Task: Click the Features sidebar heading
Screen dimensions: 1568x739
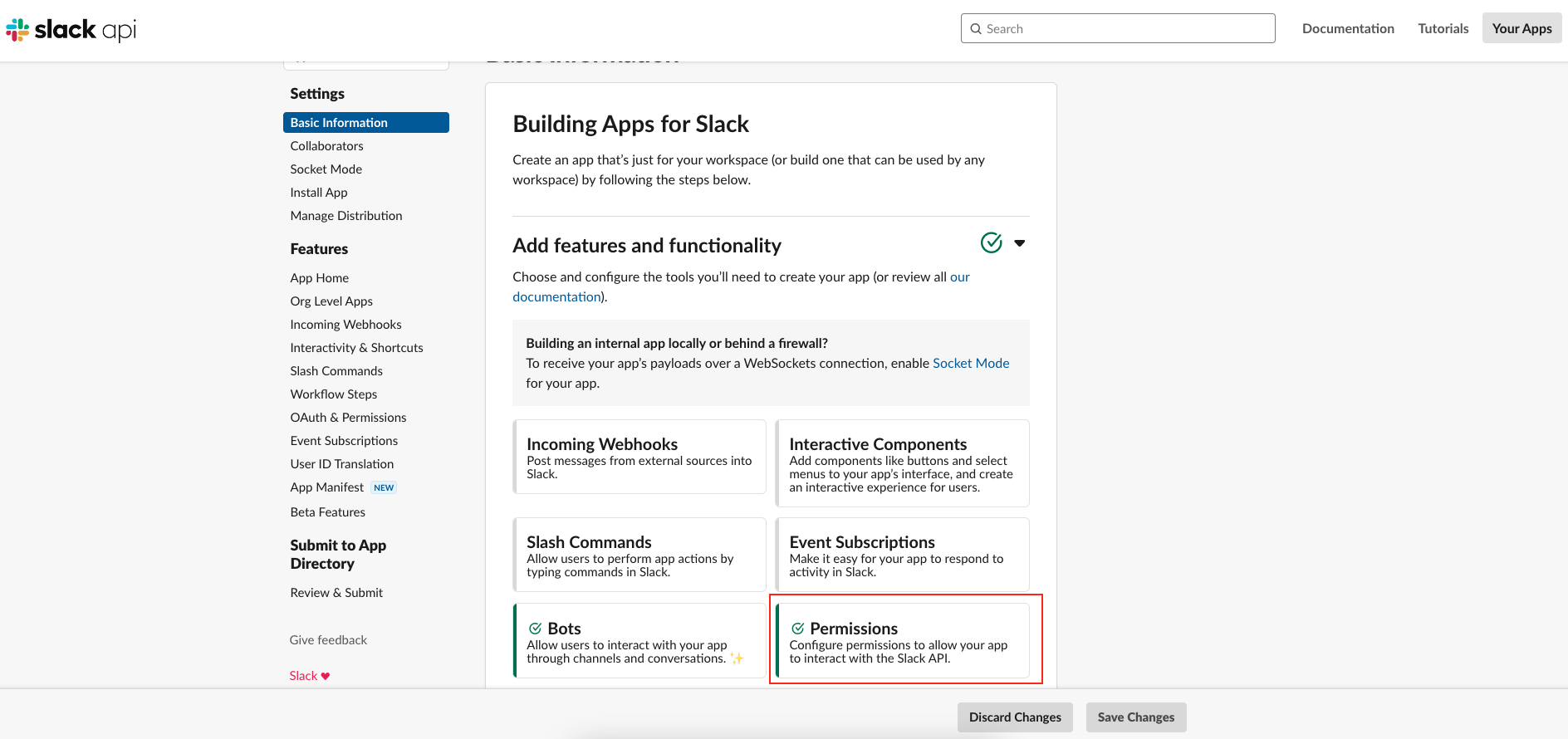Action: pos(319,249)
